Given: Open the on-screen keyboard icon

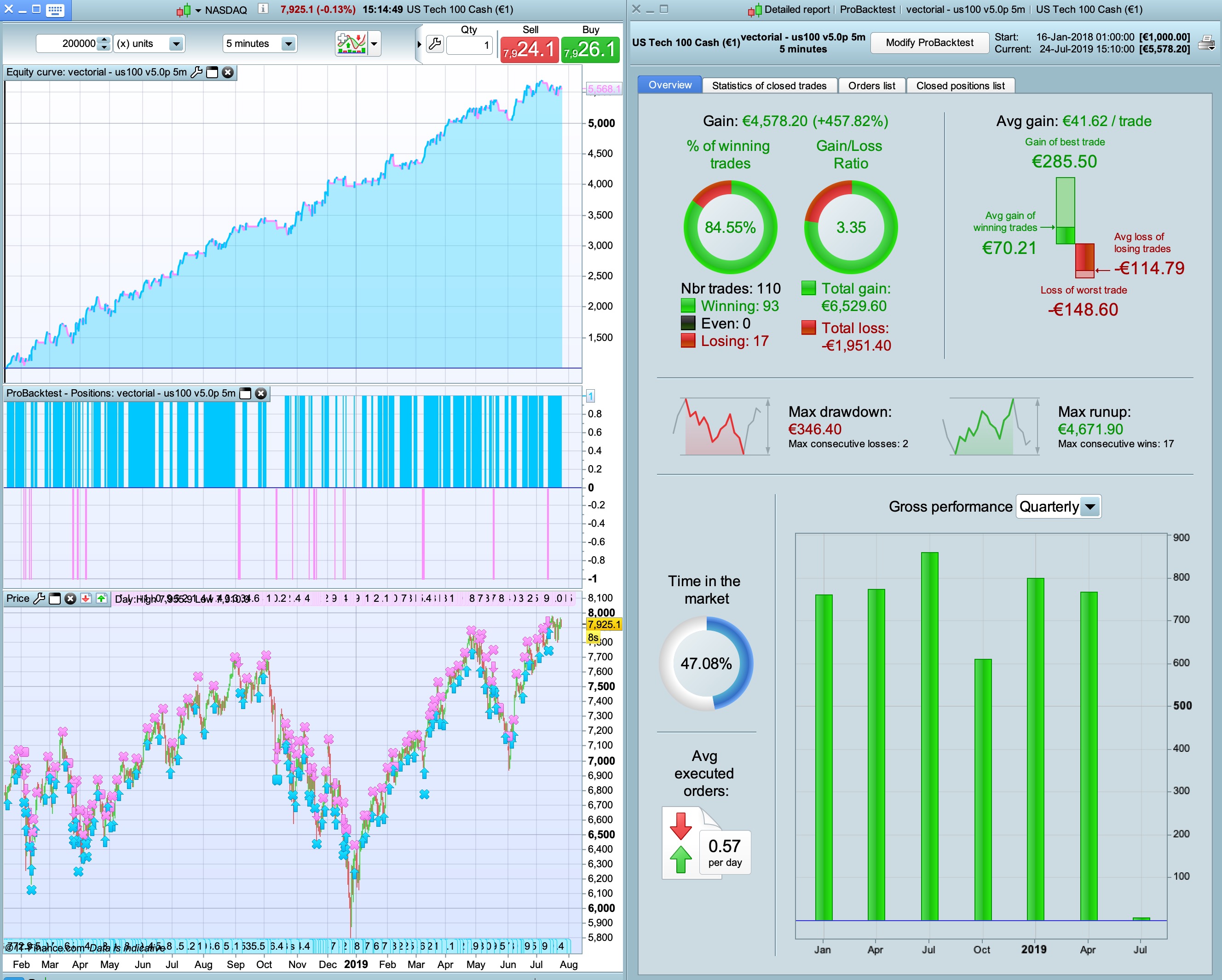Looking at the screenshot, I should pyautogui.click(x=55, y=10).
